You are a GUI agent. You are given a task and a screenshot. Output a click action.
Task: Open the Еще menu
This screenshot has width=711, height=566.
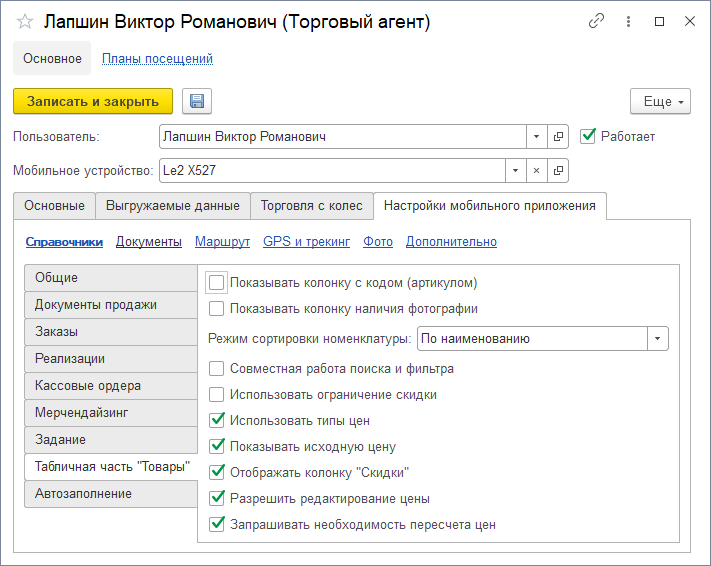click(660, 101)
